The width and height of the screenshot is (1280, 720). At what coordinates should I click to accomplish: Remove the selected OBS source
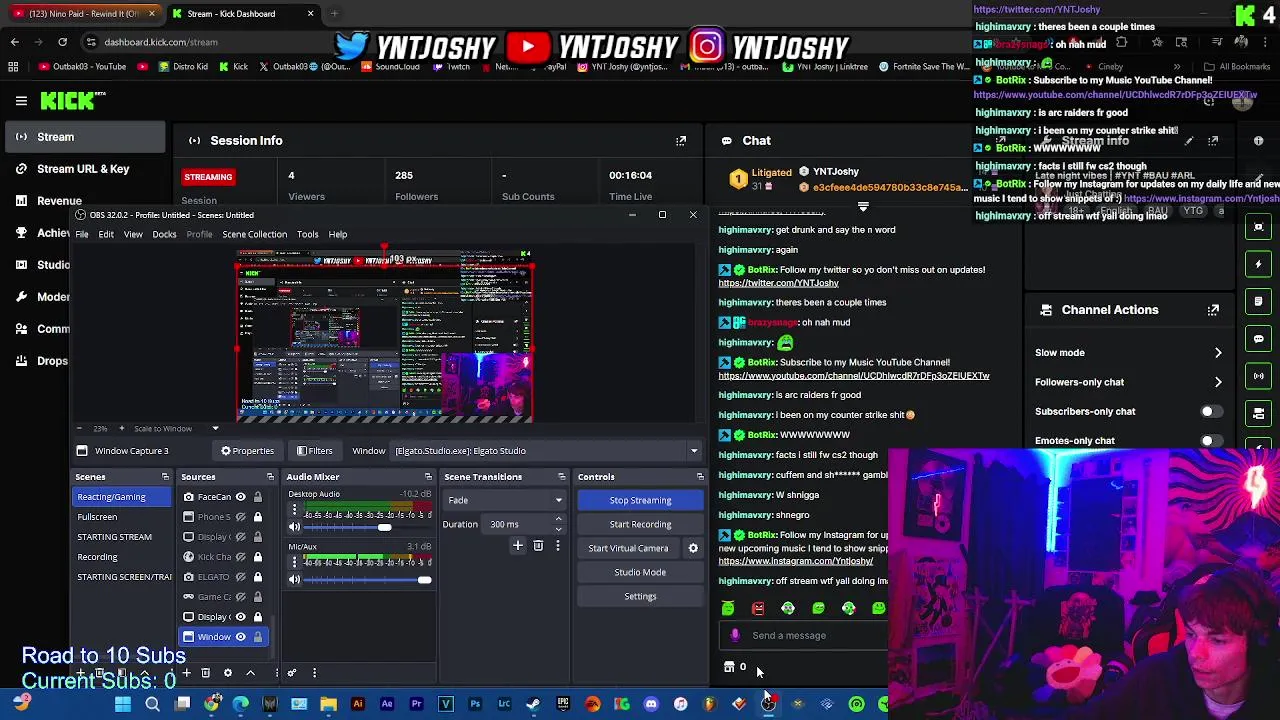pyautogui.click(x=206, y=673)
